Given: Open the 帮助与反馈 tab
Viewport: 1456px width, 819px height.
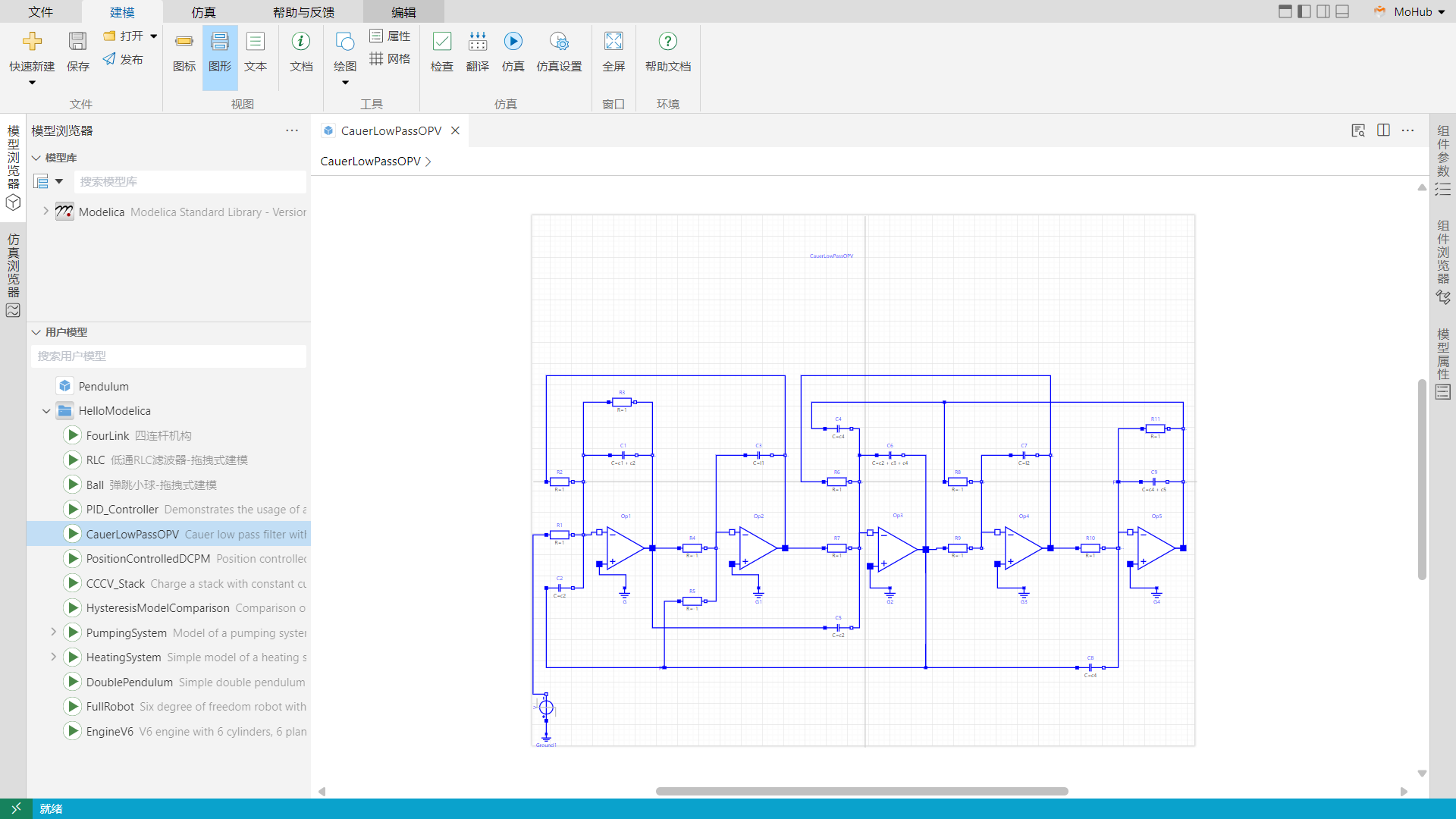Looking at the screenshot, I should pyautogui.click(x=303, y=12).
